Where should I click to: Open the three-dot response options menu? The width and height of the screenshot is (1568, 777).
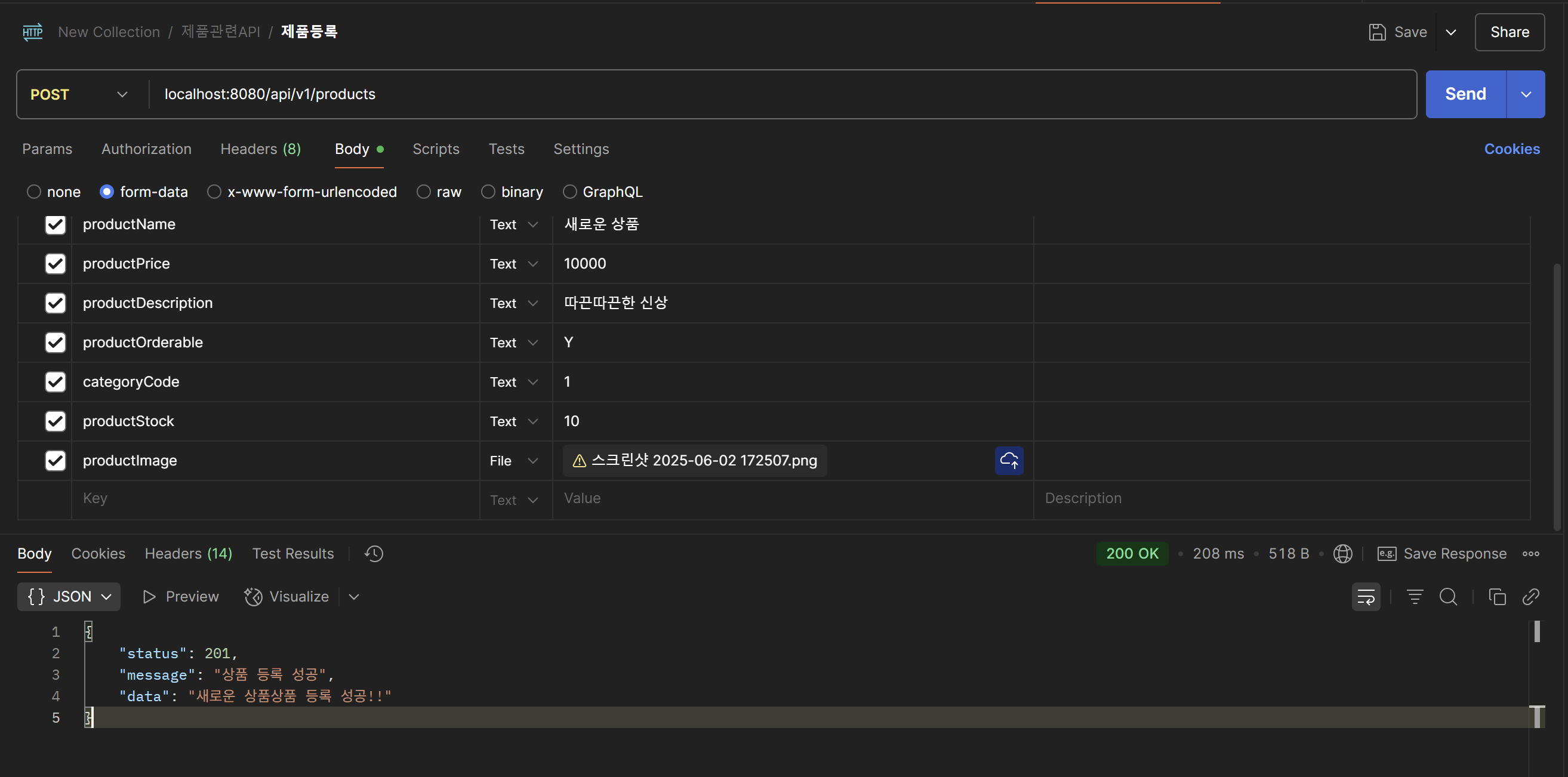[1530, 554]
